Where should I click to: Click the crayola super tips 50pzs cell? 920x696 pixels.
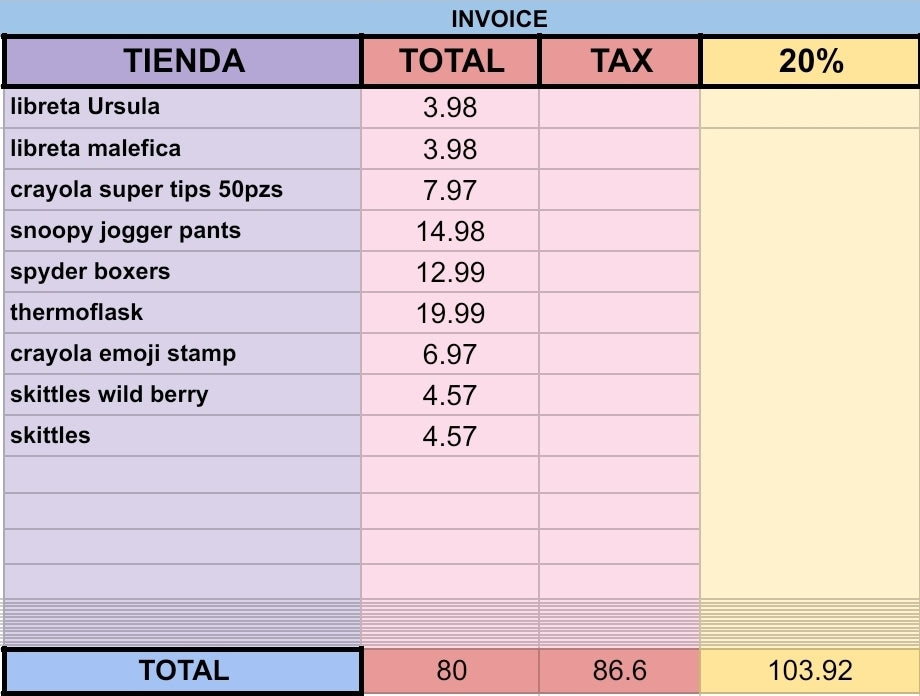click(183, 190)
